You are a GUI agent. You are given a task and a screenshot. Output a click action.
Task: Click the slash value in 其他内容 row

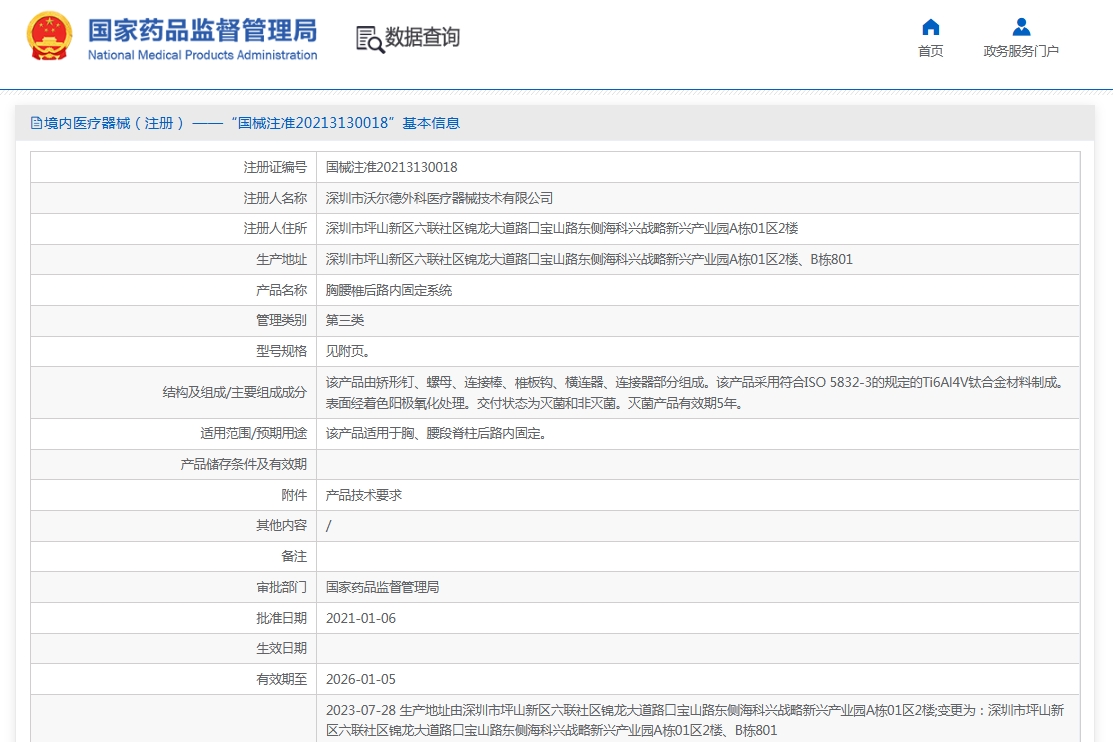(x=328, y=525)
